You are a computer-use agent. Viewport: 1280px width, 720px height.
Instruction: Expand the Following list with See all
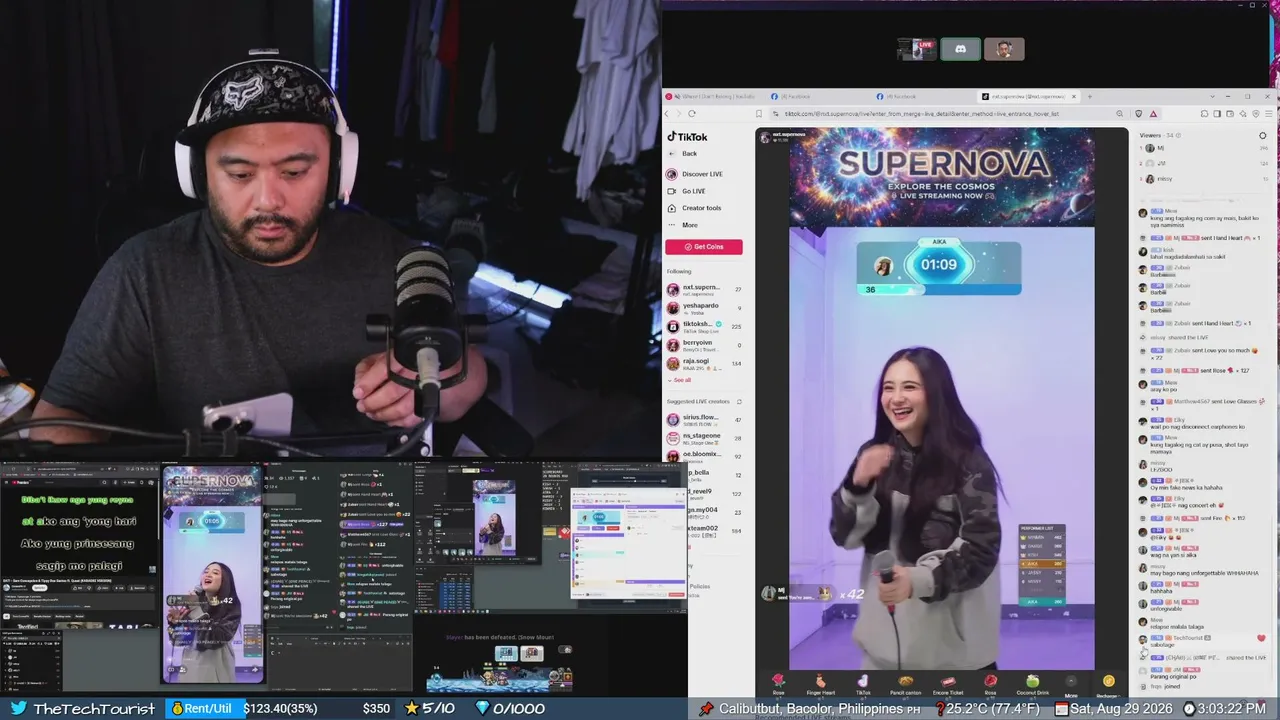pos(680,380)
